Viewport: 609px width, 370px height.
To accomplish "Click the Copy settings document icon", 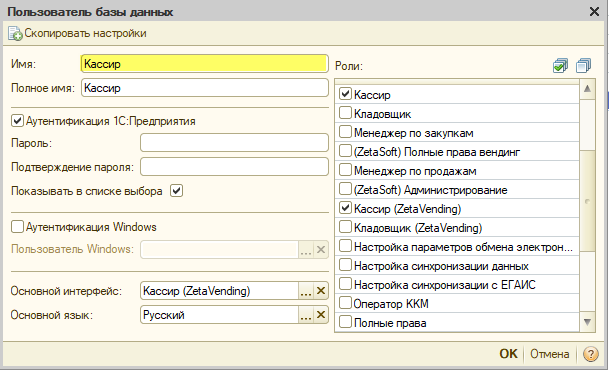I will (x=15, y=33).
